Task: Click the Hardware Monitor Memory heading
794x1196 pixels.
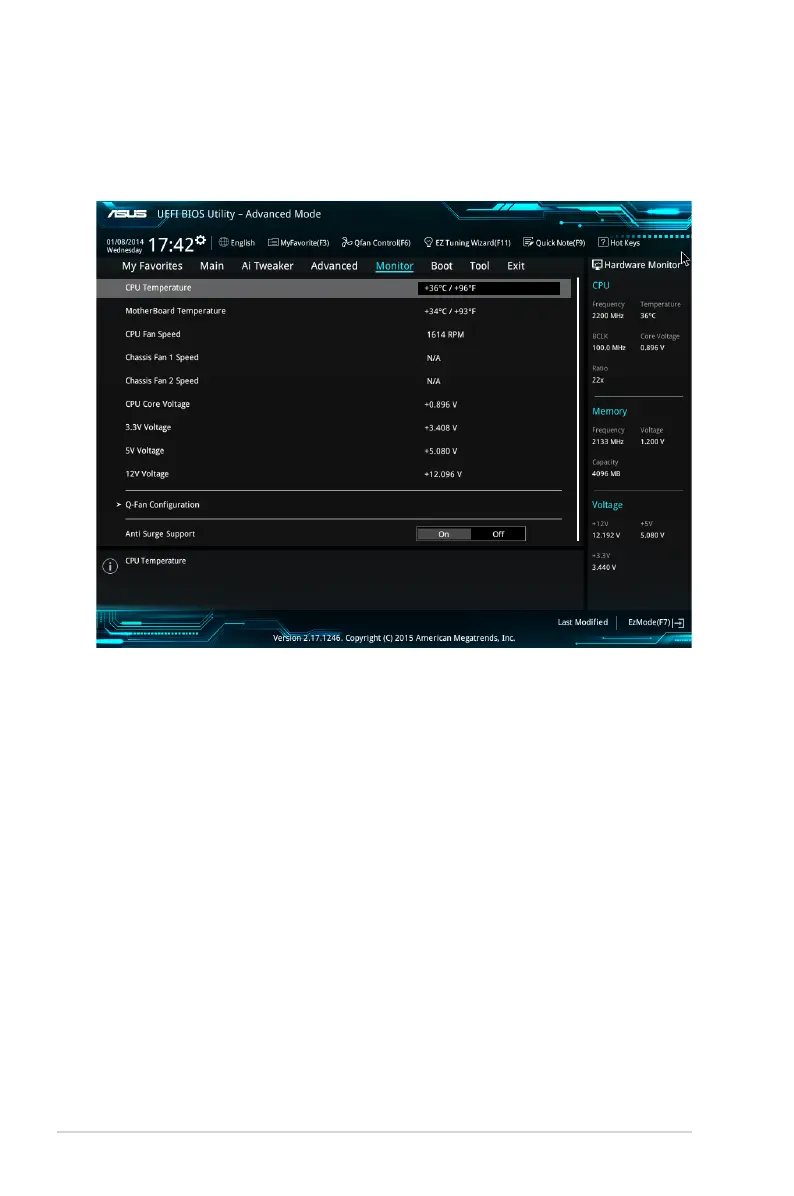Action: [x=609, y=411]
